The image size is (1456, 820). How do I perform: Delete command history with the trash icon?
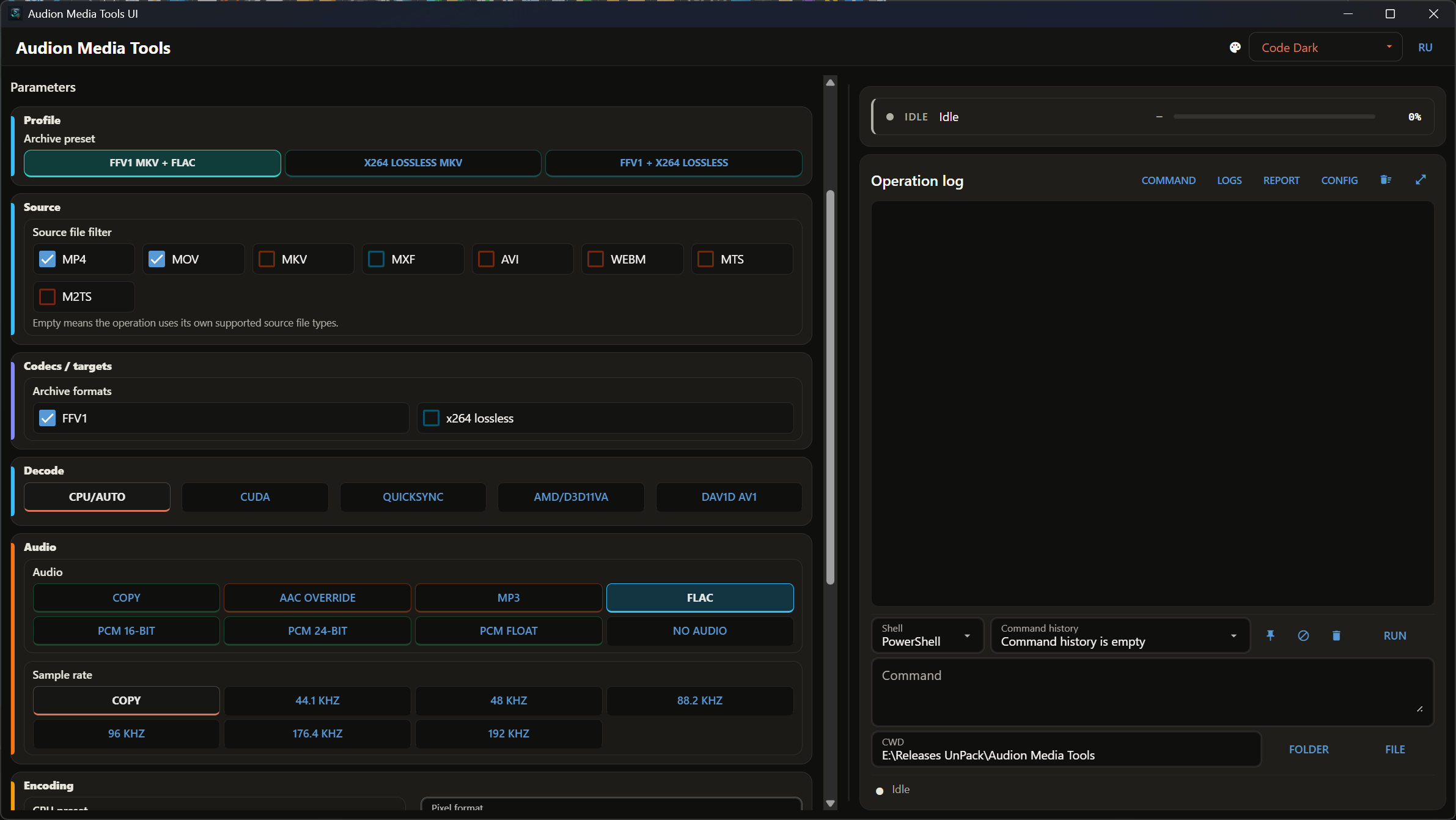(x=1336, y=635)
